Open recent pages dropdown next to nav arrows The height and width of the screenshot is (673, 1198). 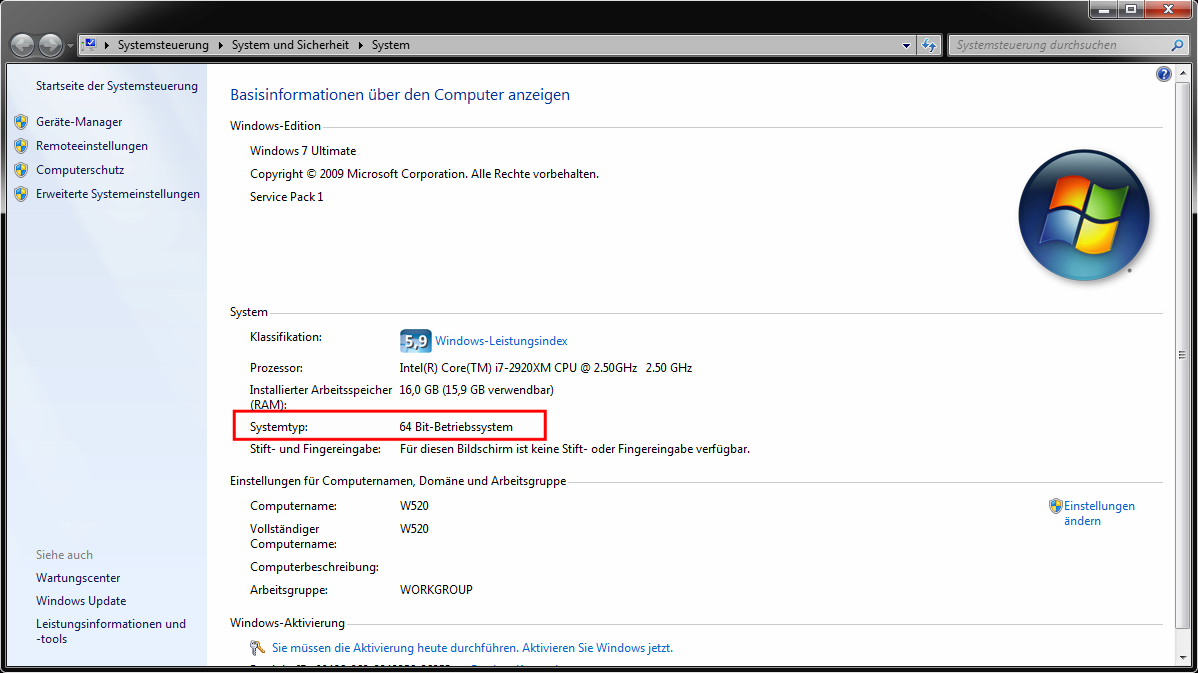point(70,46)
